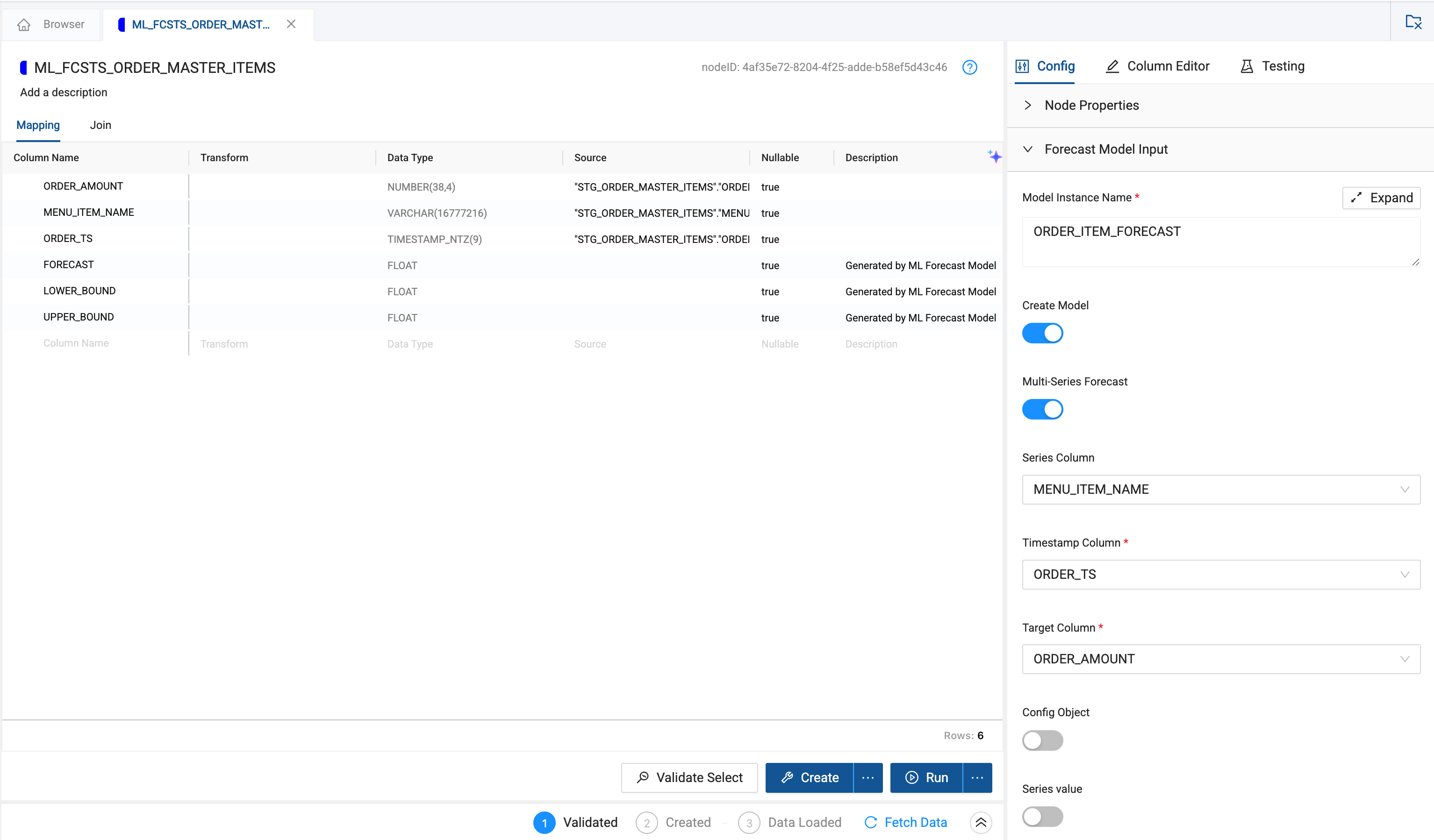1434x840 pixels.
Task: Enable the Series value toggle
Action: [1042, 816]
